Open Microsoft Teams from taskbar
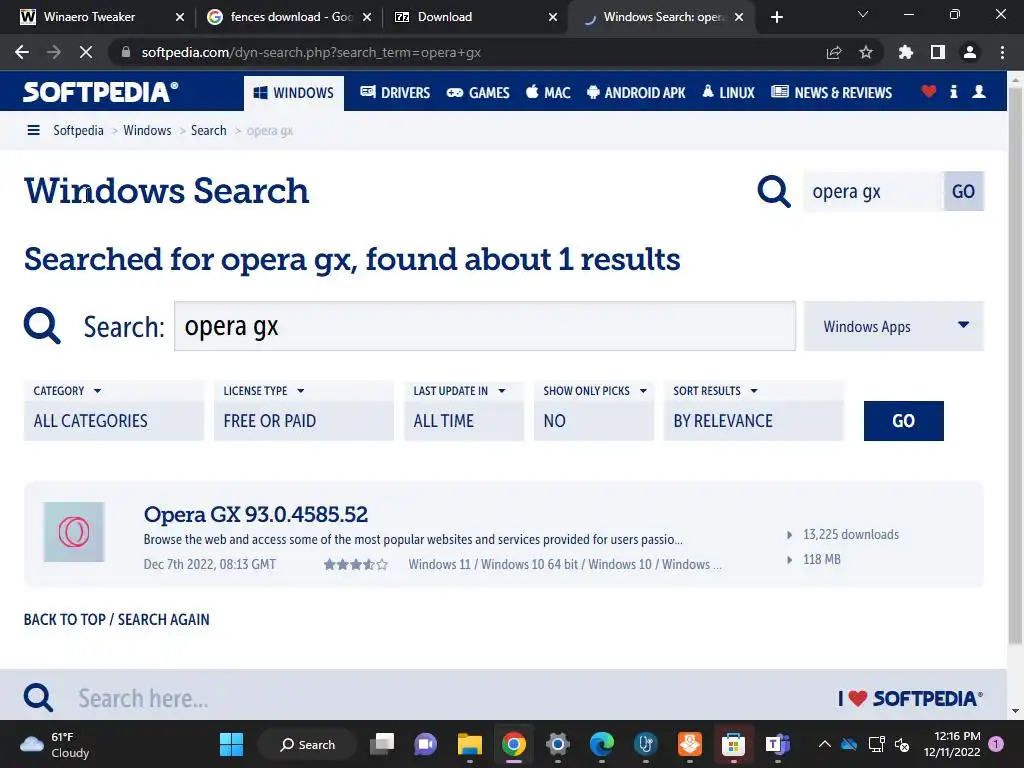Viewport: 1024px width, 768px height. [777, 744]
